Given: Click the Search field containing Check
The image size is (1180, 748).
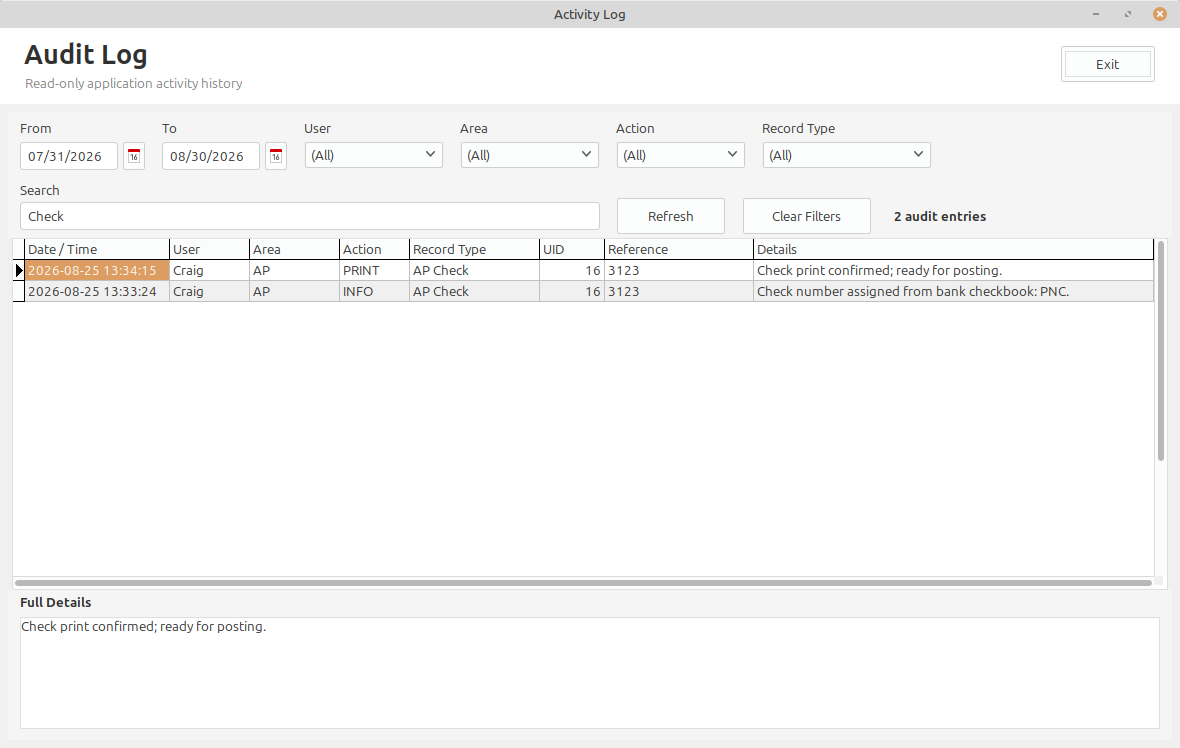Looking at the screenshot, I should [x=309, y=216].
